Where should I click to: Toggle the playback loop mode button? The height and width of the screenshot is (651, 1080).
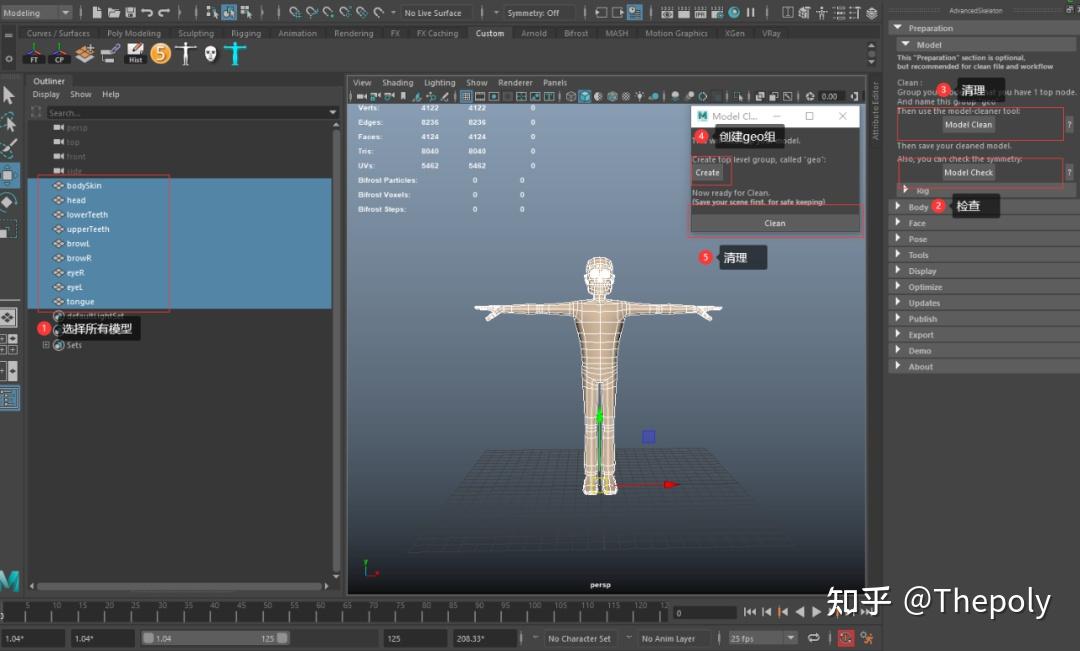pyautogui.click(x=814, y=638)
